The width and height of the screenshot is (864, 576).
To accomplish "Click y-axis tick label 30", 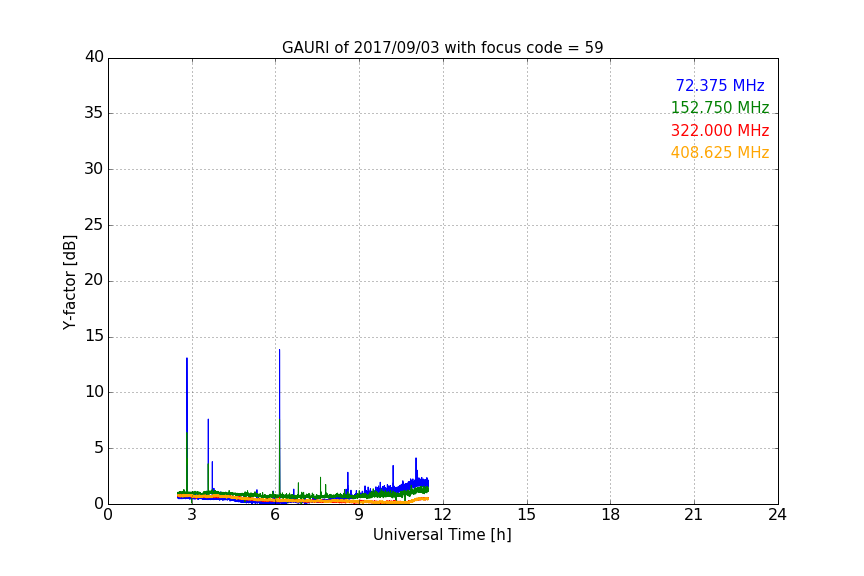I will [94, 169].
